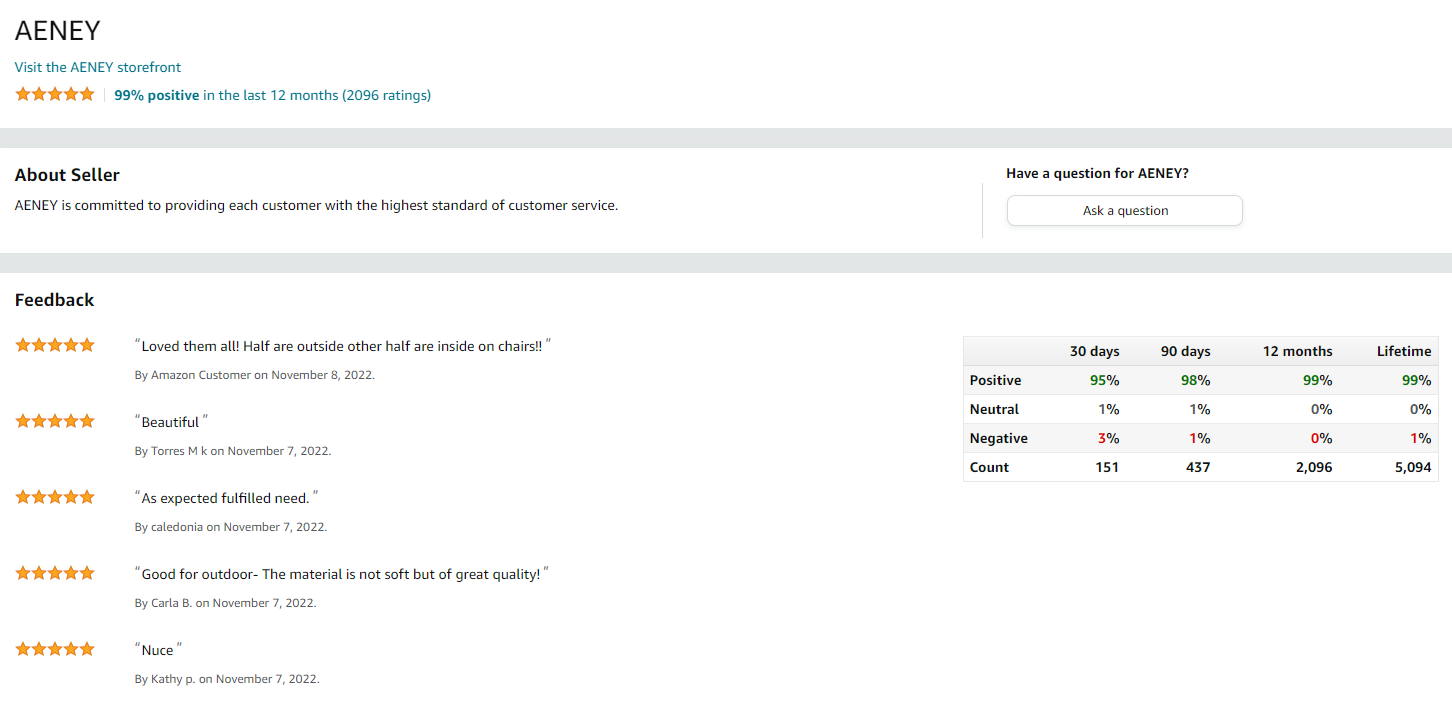Click the About Seller heading

pyautogui.click(x=67, y=175)
